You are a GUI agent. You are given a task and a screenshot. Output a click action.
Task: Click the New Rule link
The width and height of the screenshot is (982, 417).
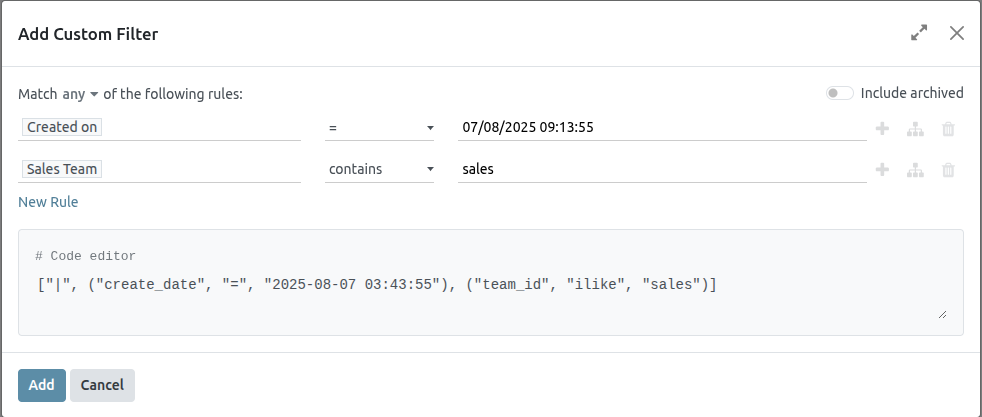click(x=48, y=202)
